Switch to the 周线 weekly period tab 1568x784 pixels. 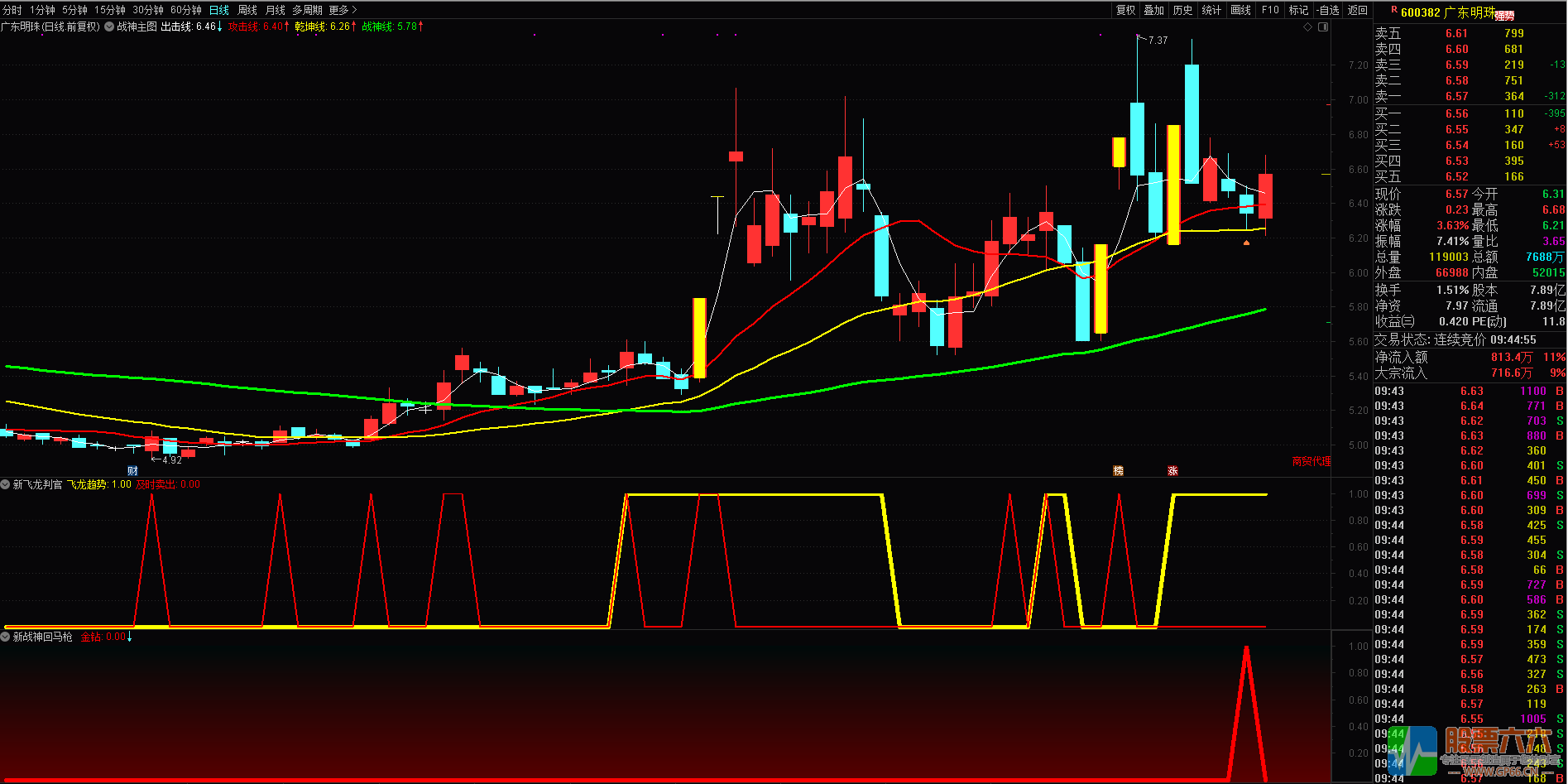(x=247, y=10)
